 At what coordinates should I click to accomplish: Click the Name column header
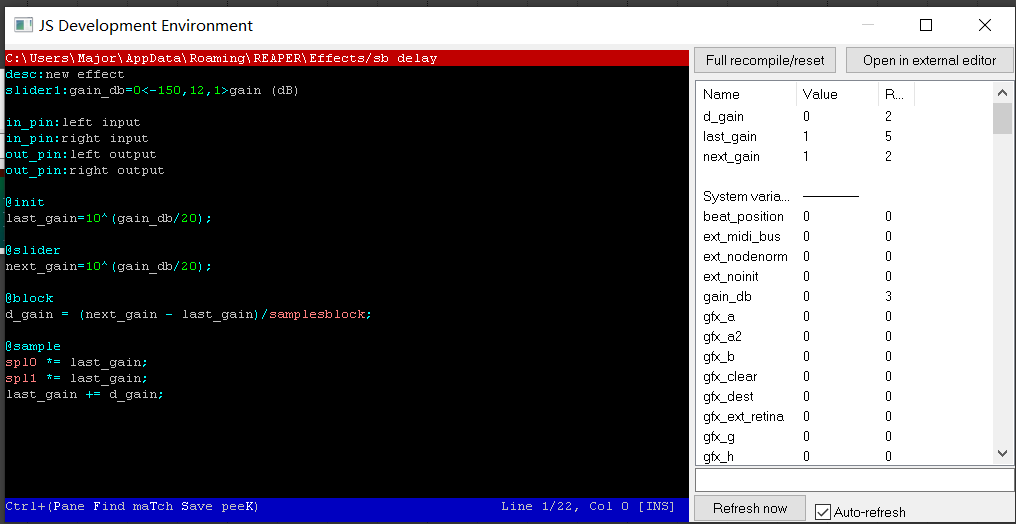(746, 95)
